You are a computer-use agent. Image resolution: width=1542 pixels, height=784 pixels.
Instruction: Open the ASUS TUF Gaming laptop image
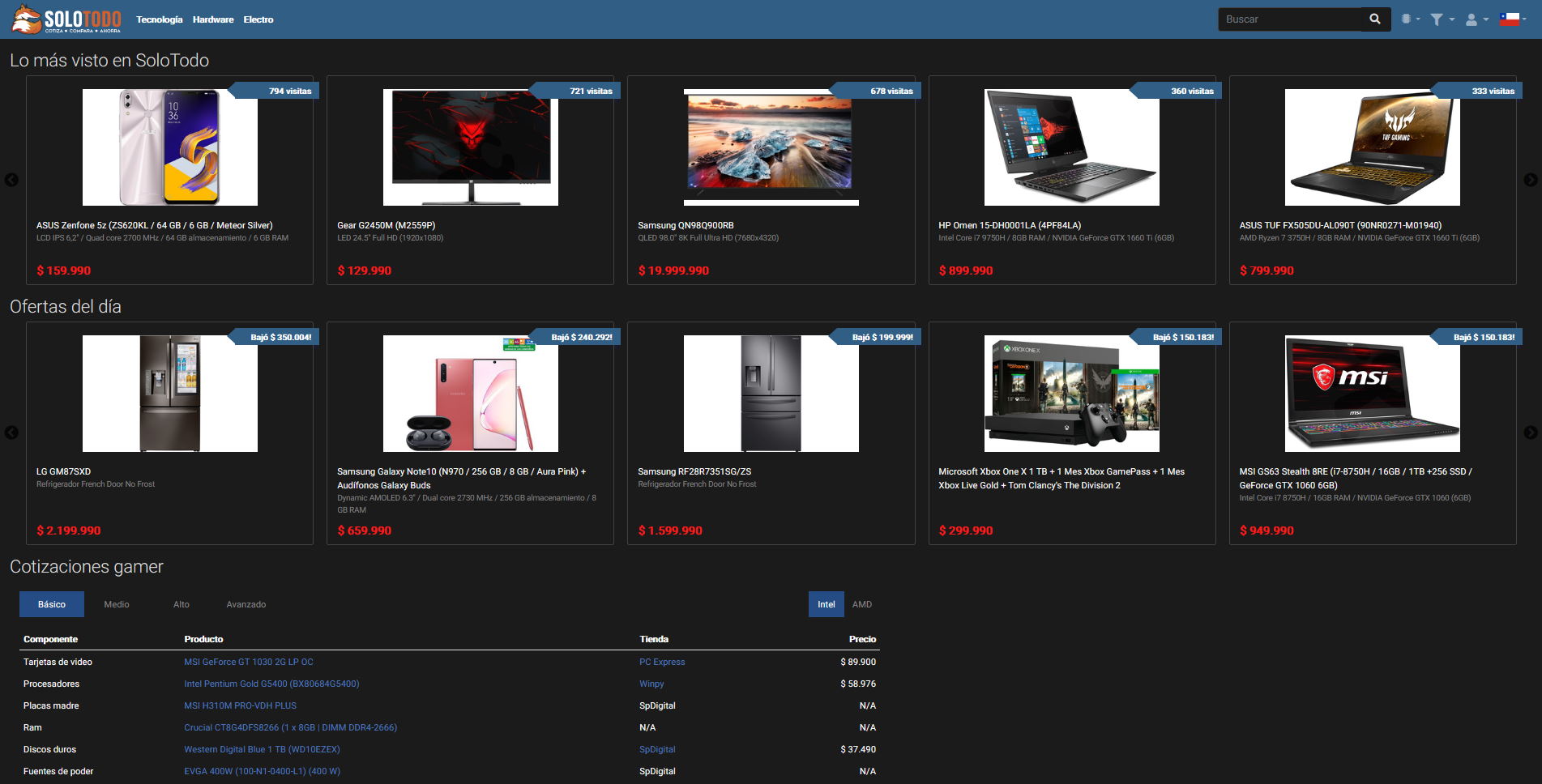(x=1373, y=147)
